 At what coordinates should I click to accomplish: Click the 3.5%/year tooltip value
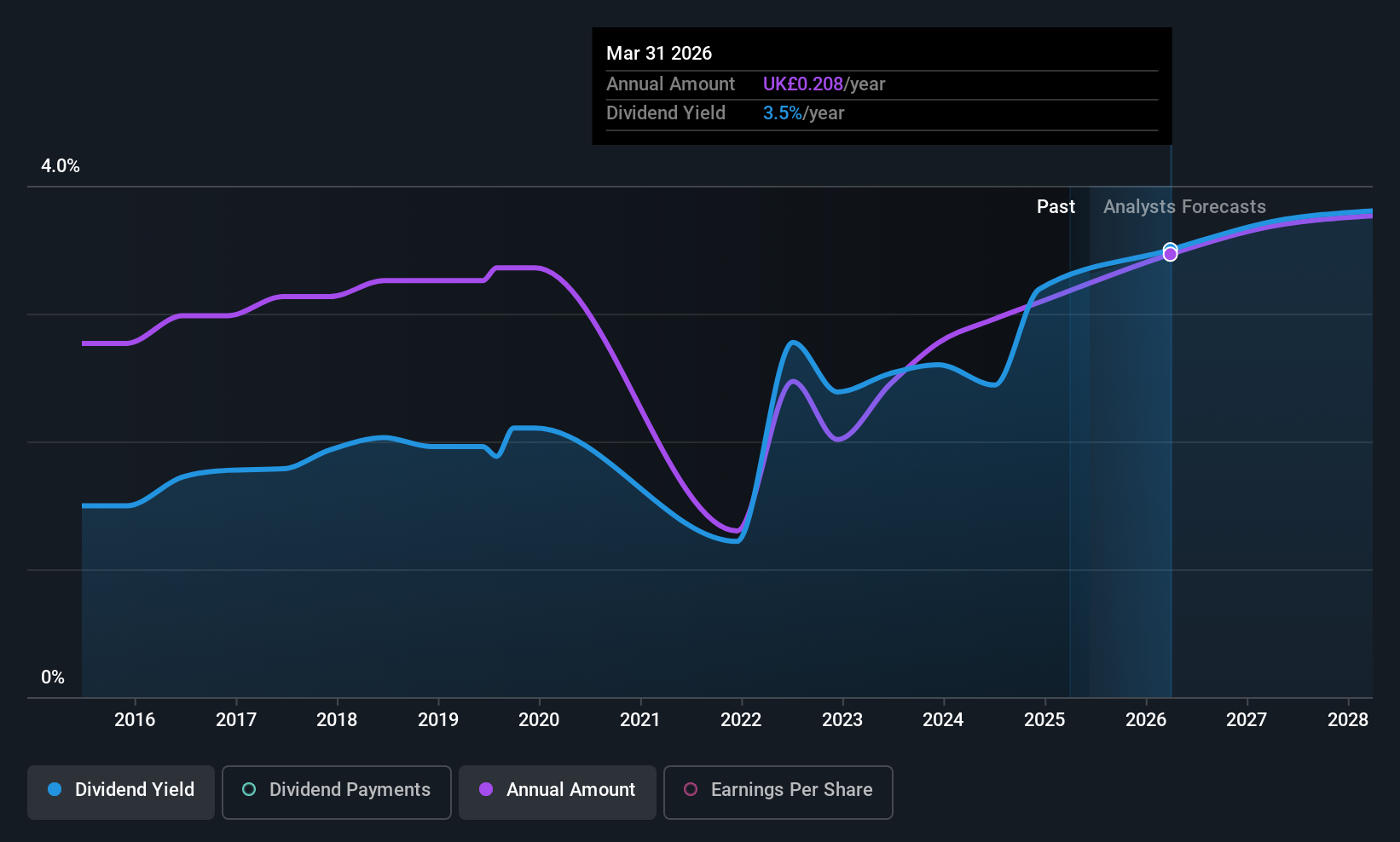803,113
